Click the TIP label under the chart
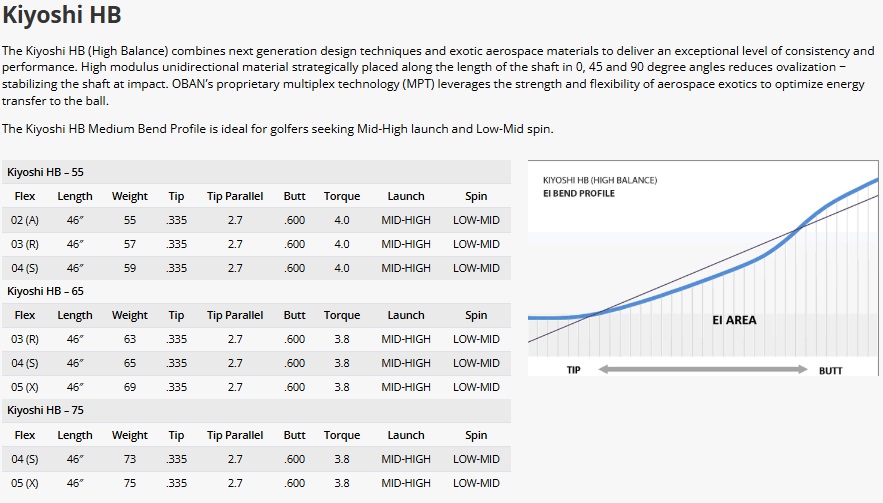The image size is (883, 503). pyautogui.click(x=573, y=370)
